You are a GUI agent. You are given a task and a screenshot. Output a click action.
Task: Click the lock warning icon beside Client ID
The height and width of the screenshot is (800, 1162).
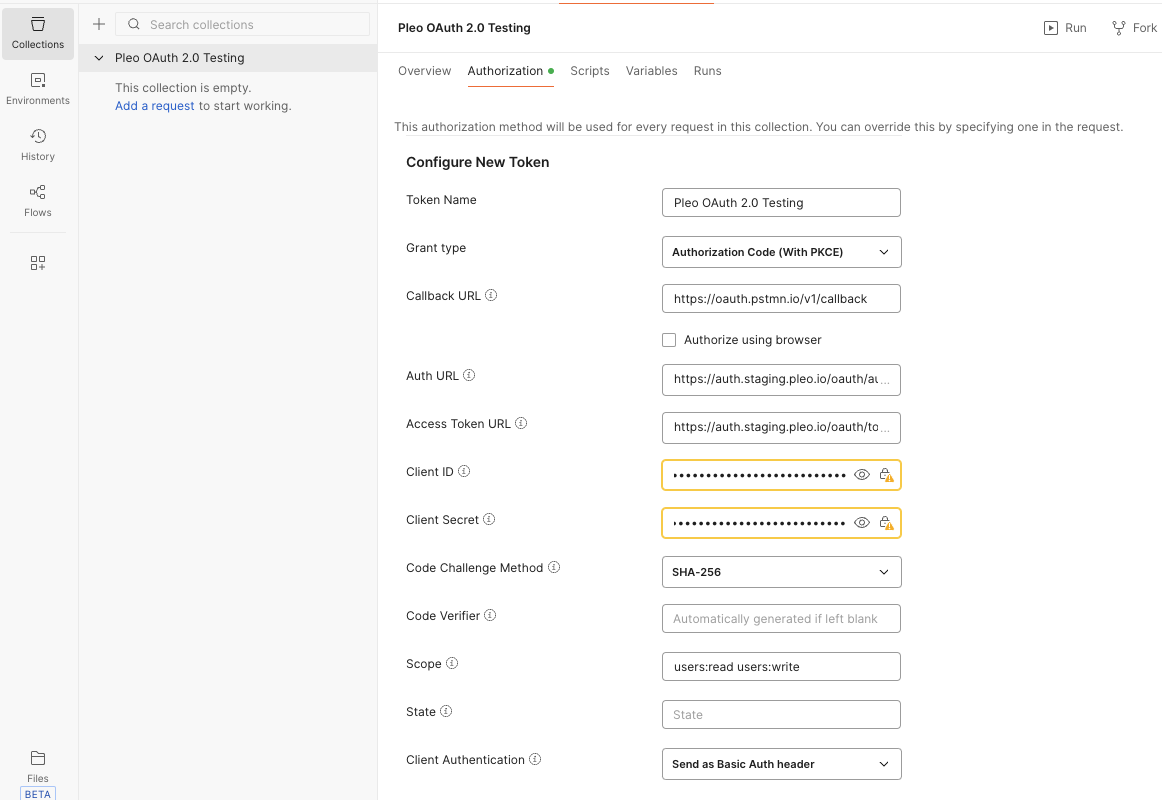886,475
